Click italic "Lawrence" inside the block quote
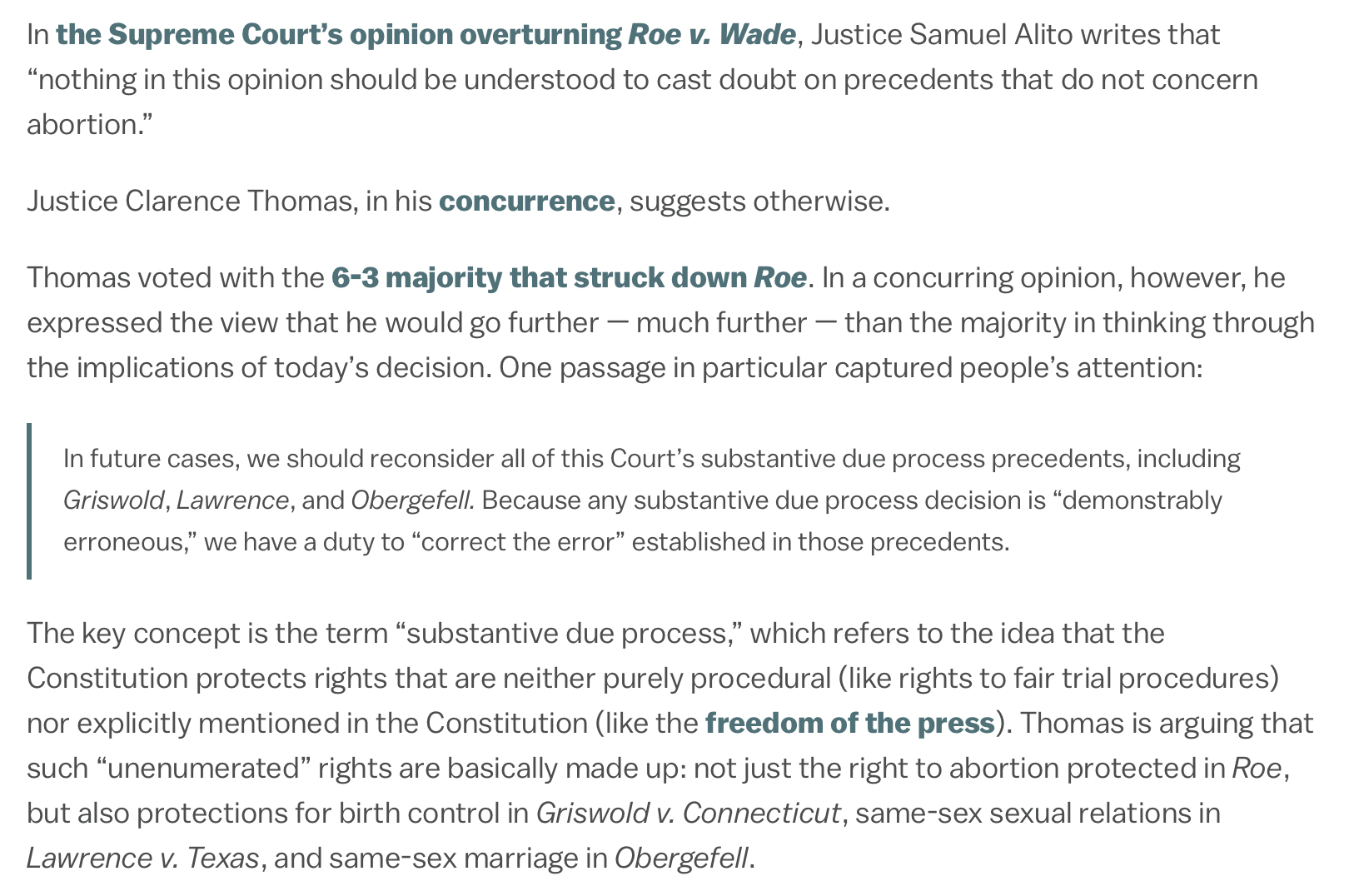Image resolution: width=1349 pixels, height=896 pixels. point(232,500)
